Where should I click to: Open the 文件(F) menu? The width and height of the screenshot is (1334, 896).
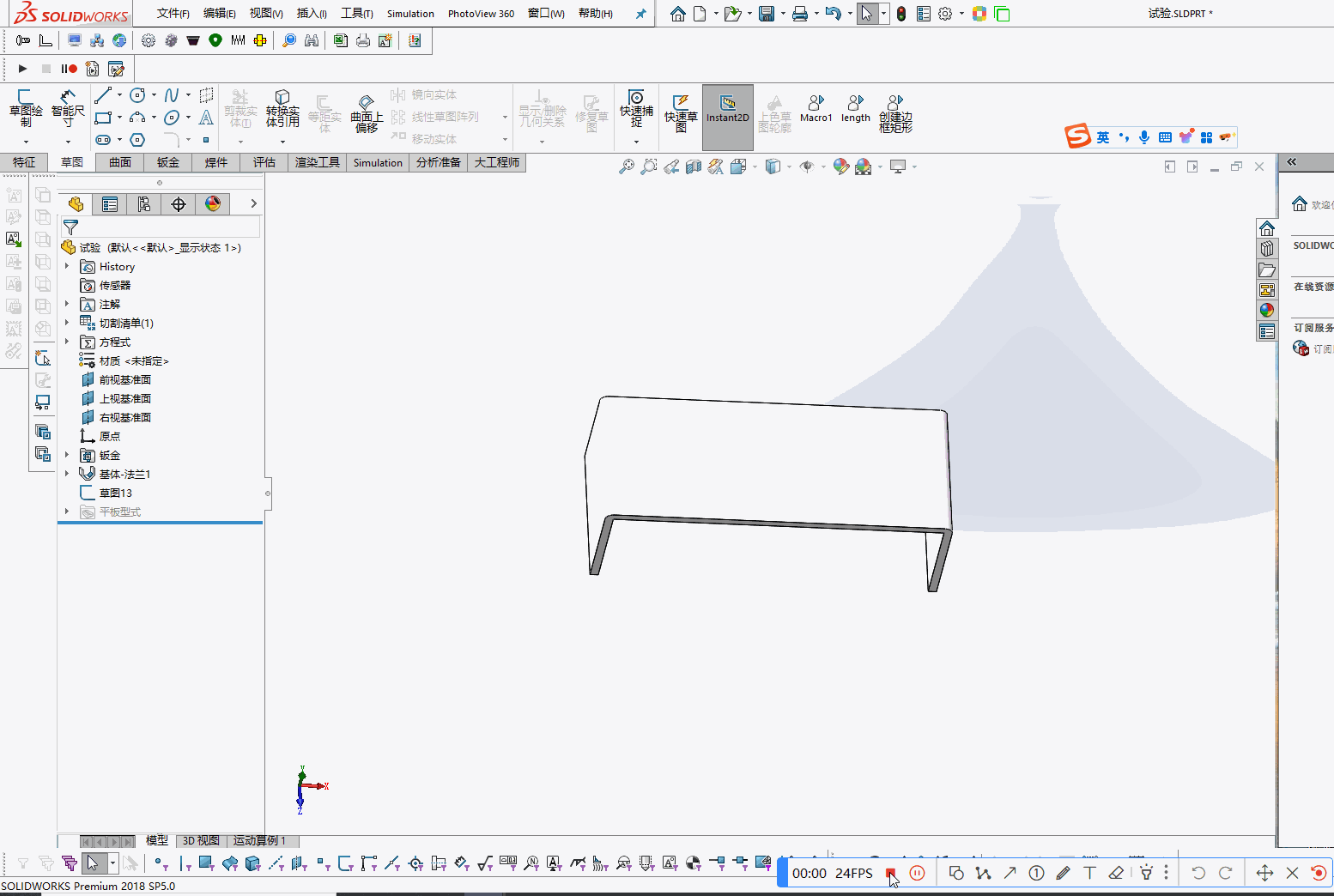click(173, 14)
